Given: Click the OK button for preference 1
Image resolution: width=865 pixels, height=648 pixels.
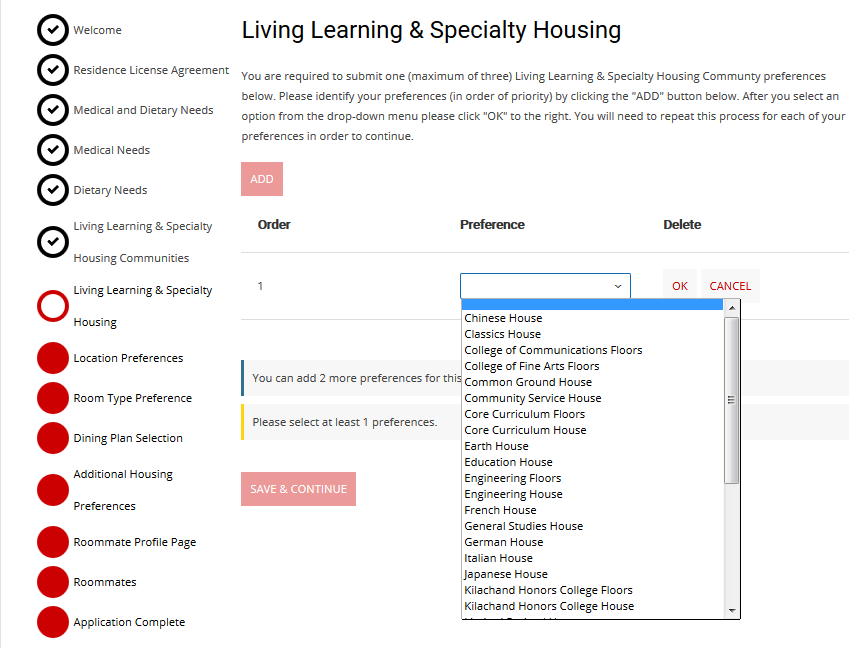Looking at the screenshot, I should 680,286.
